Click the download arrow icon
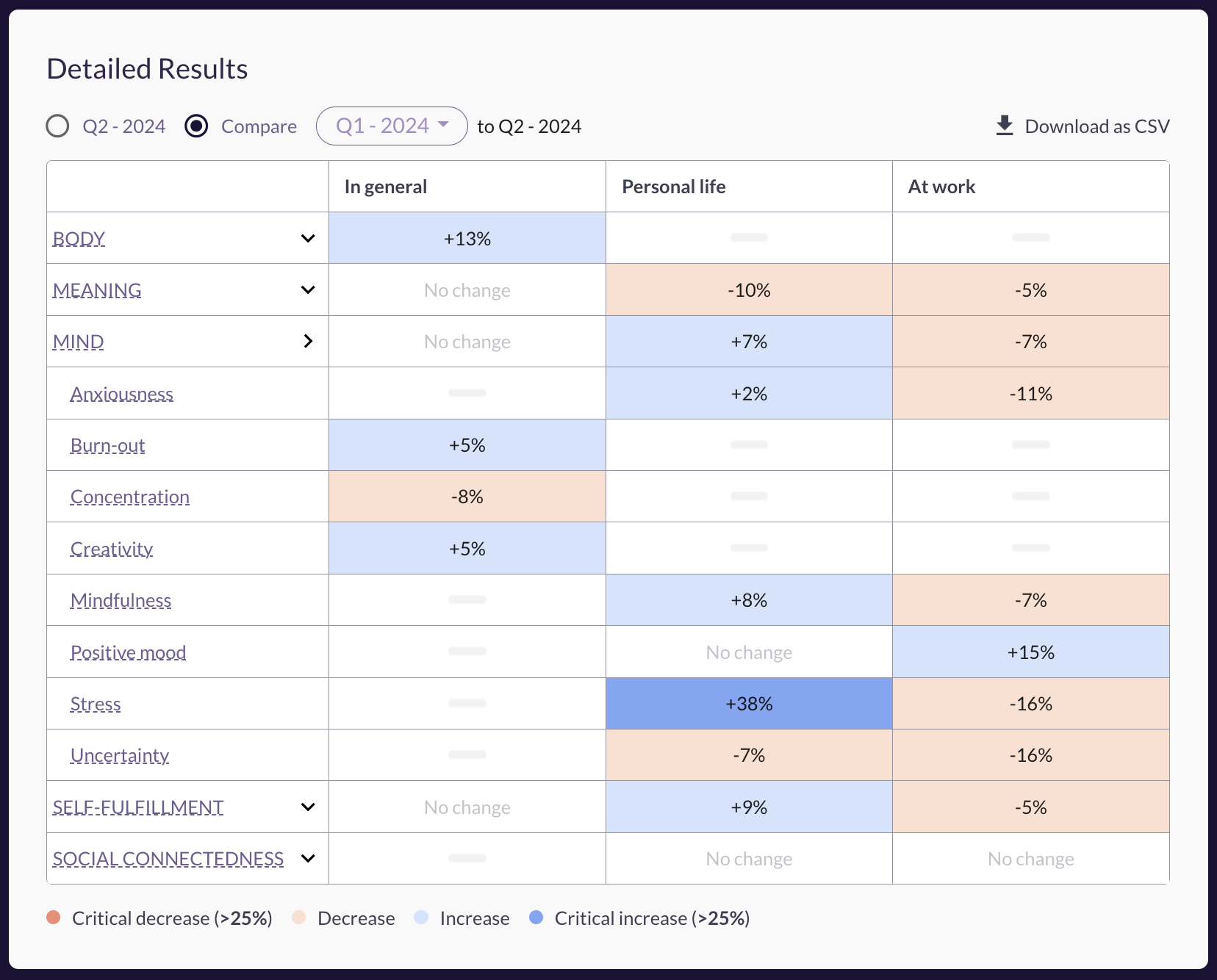 click(x=1004, y=126)
